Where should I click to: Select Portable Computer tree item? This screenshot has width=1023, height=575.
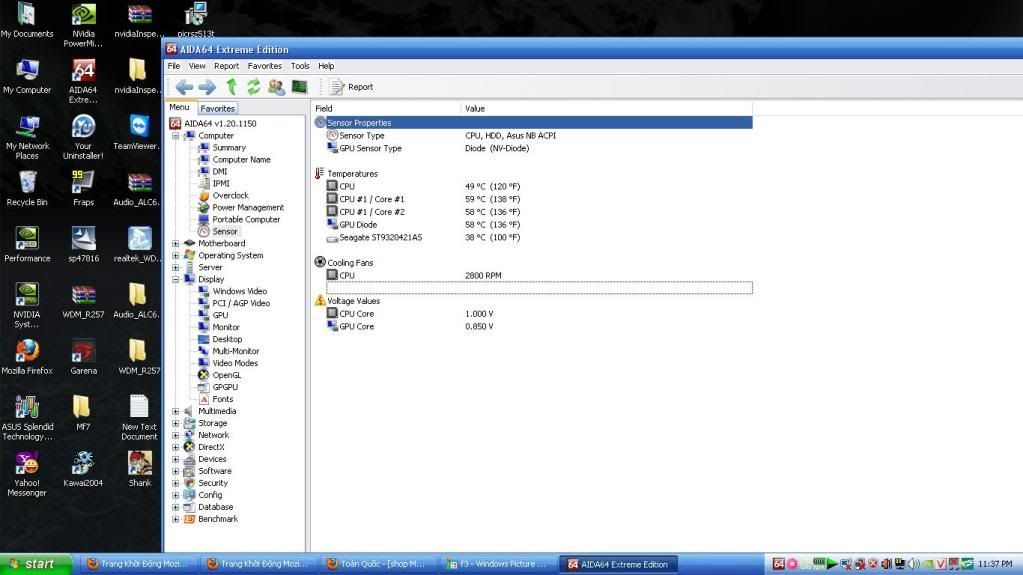246,219
